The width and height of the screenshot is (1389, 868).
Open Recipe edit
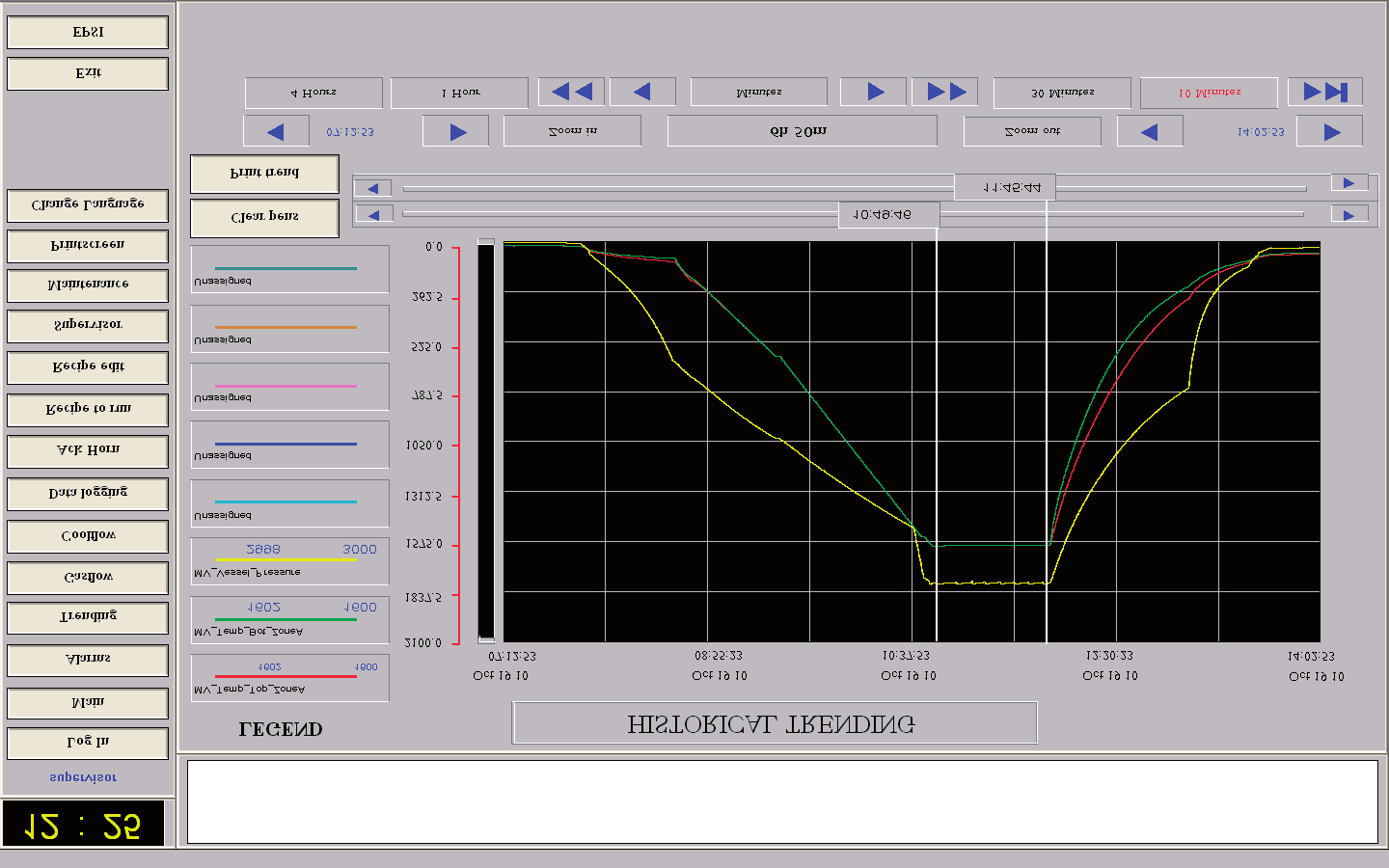pos(88,367)
